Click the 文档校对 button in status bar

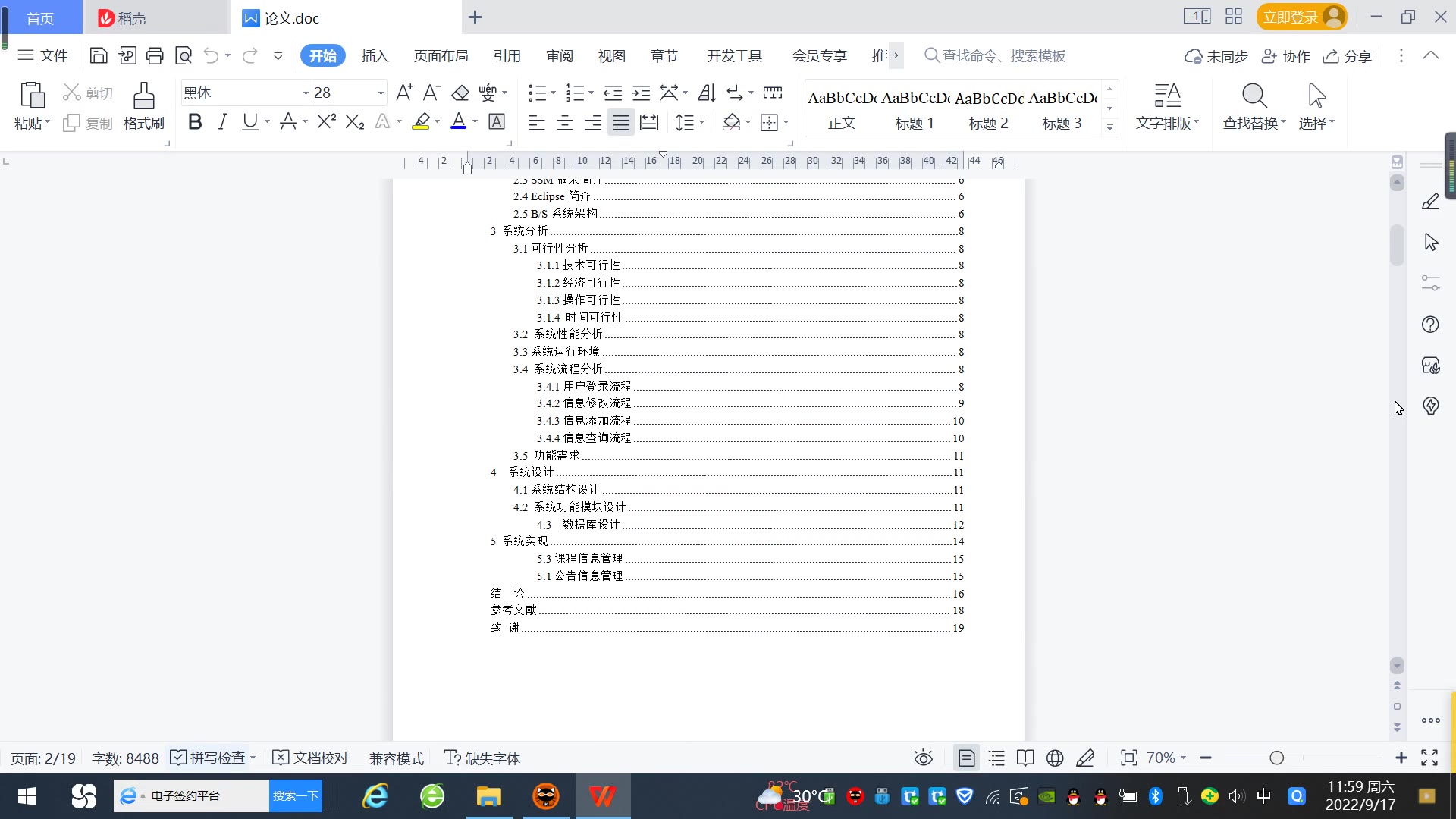[310, 758]
